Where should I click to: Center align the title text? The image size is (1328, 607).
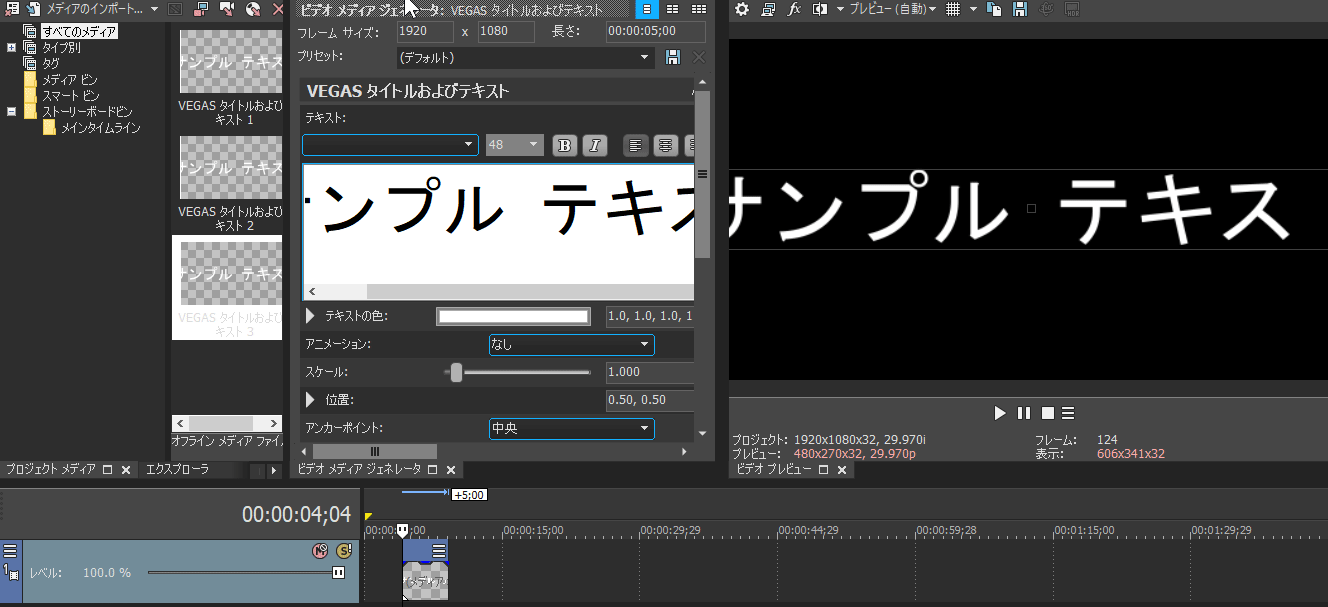665,145
